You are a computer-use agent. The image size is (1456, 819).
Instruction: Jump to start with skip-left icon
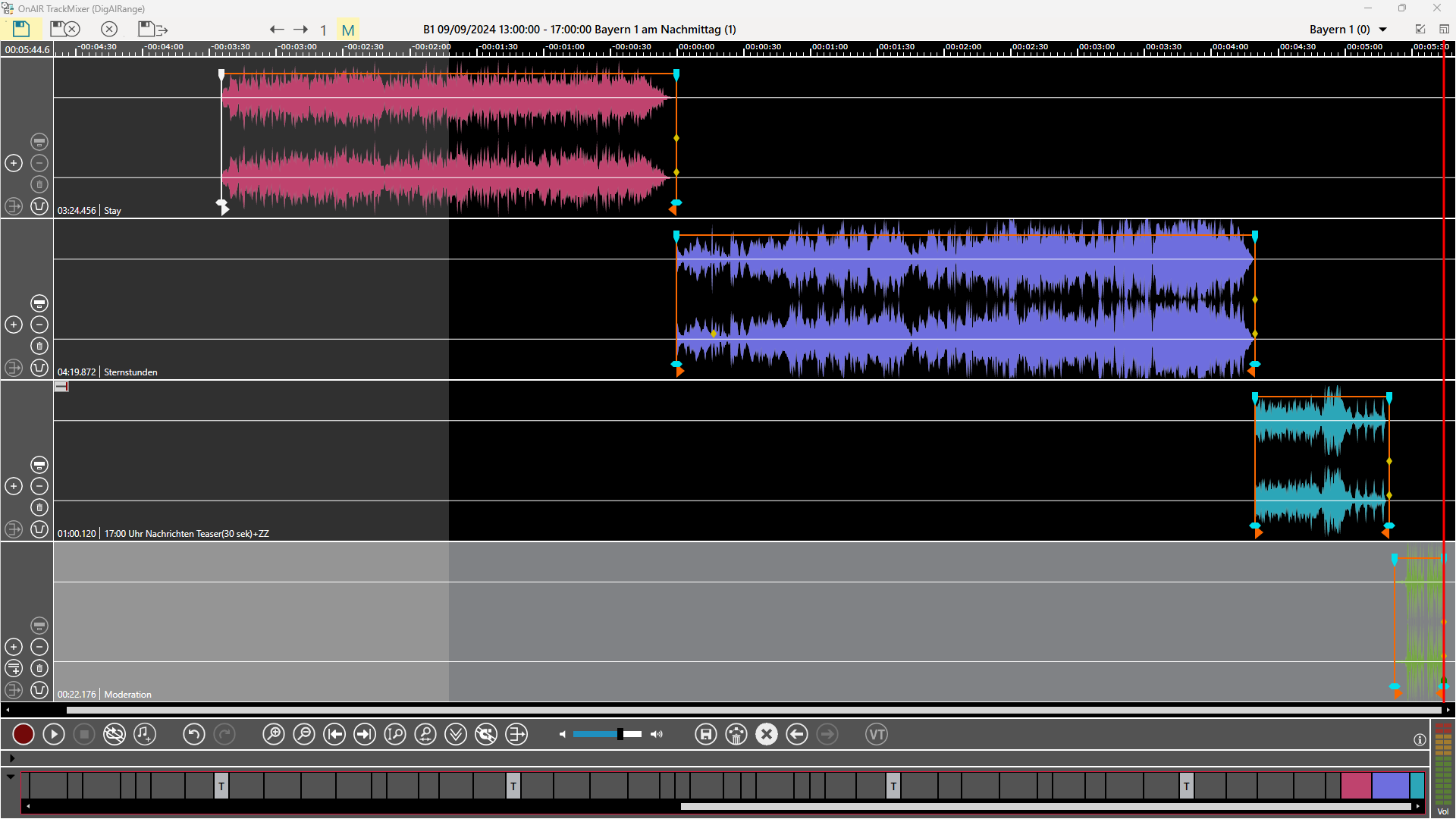[x=334, y=734]
